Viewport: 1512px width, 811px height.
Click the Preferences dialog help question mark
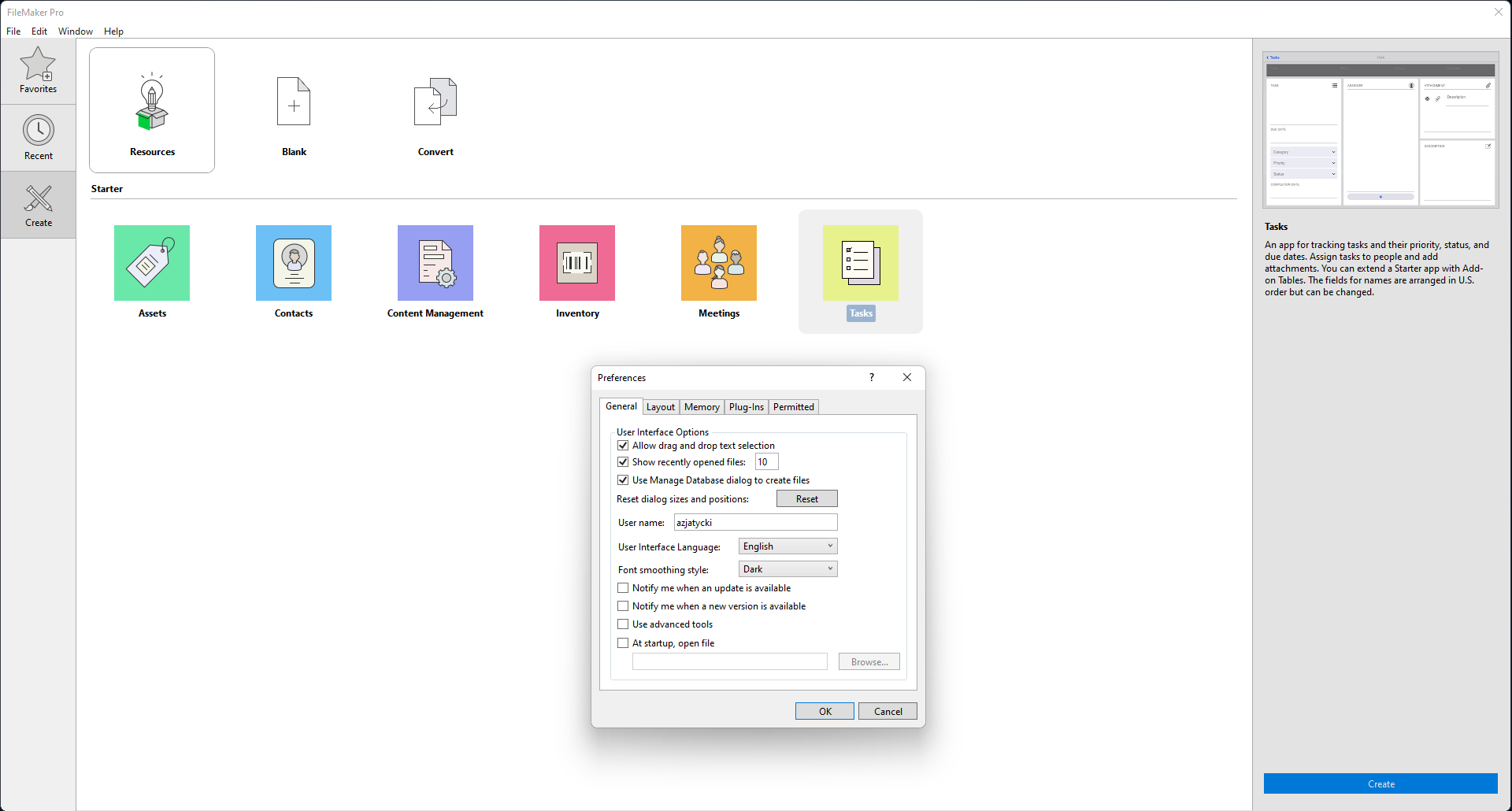(x=872, y=377)
